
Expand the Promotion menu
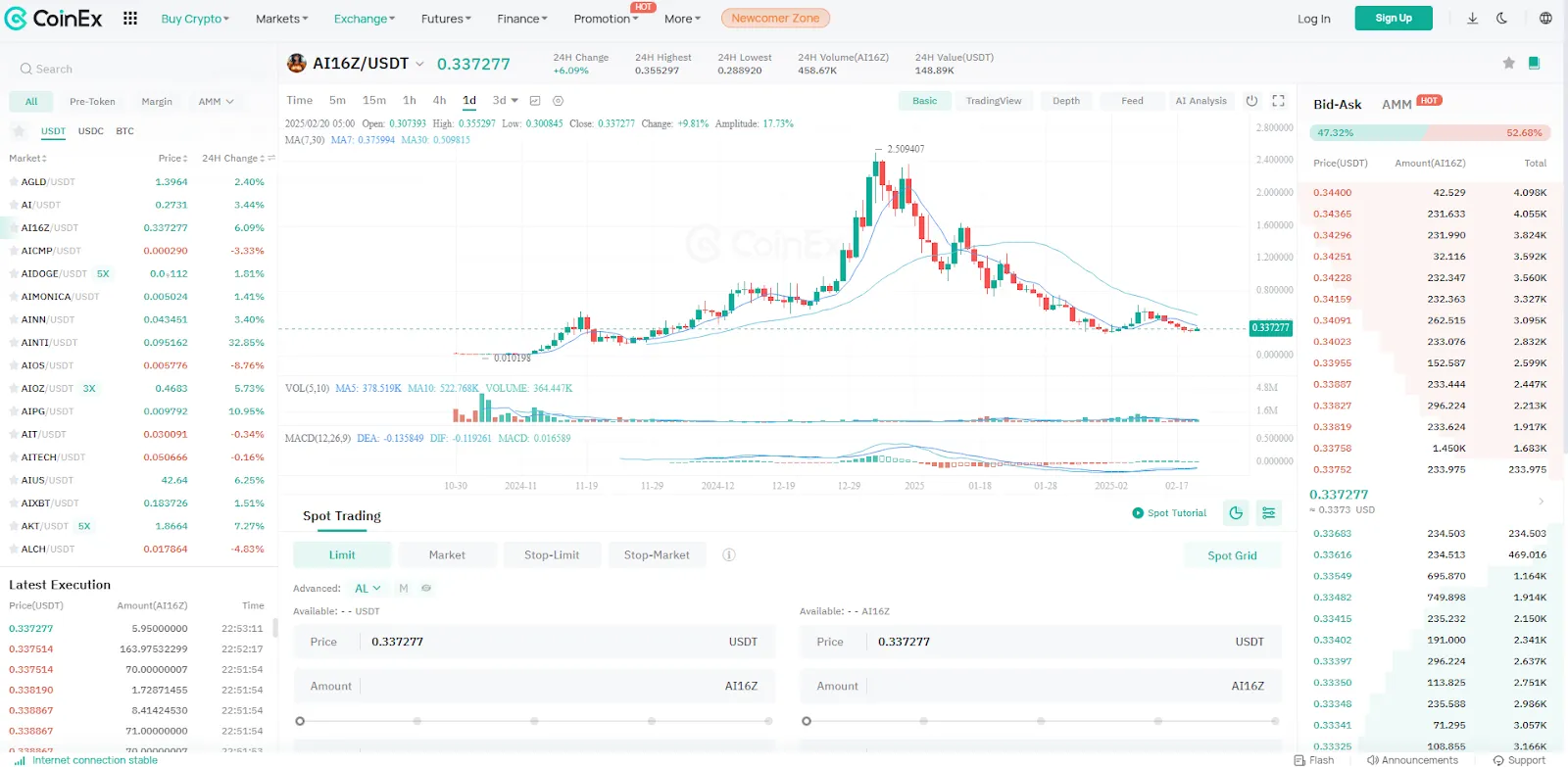click(606, 19)
